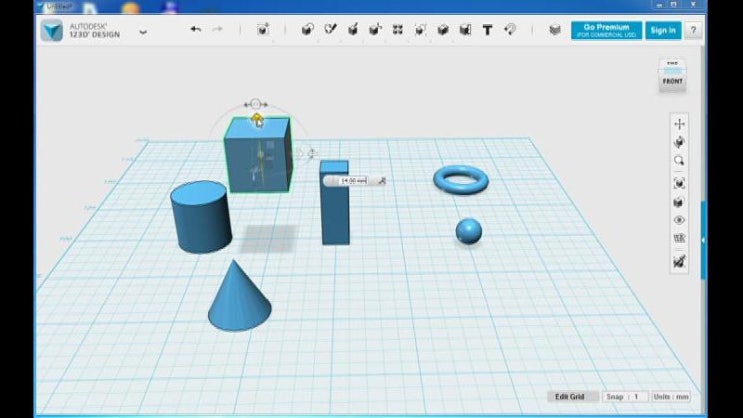Open the Primitives tool menu
This screenshot has height=418, width=743.
click(307, 30)
